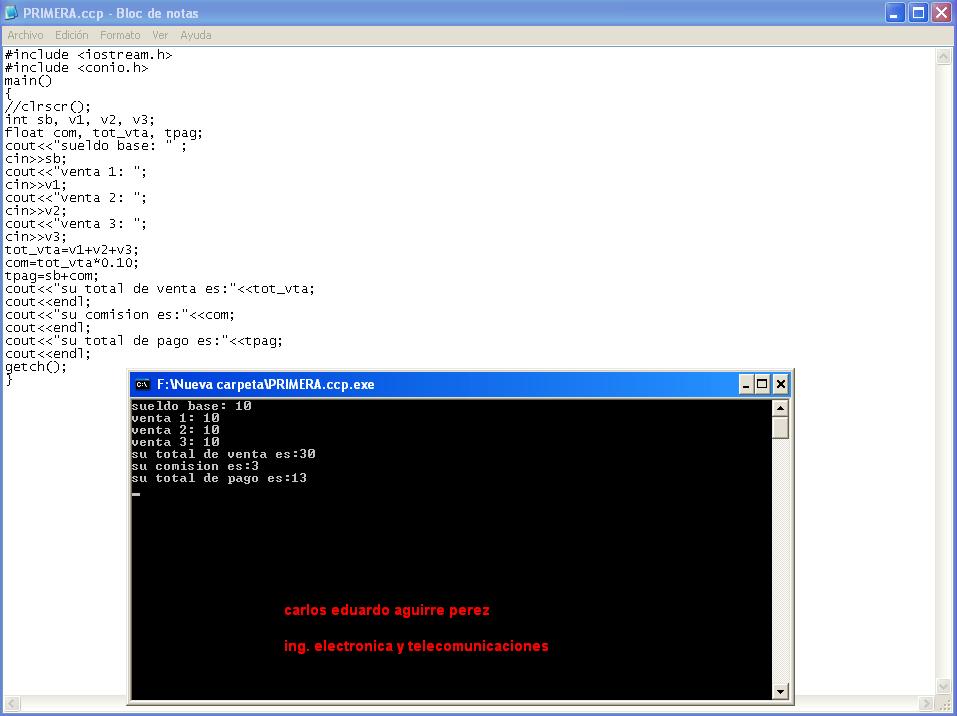Image resolution: width=957 pixels, height=716 pixels.
Task: Click console output 'su comision es:3'
Action: 195,466
